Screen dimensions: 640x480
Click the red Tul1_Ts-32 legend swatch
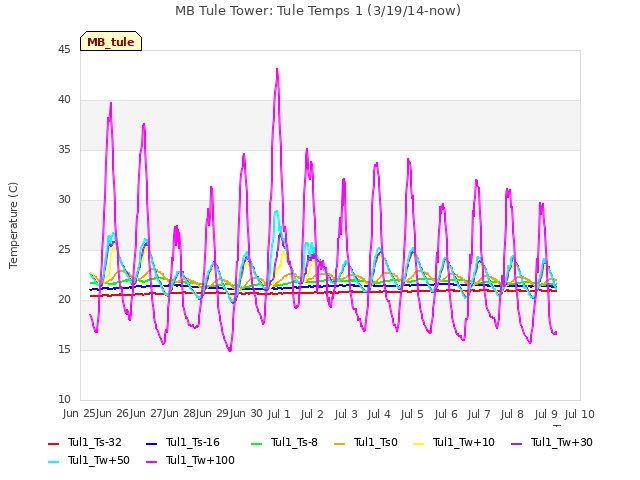coord(53,444)
